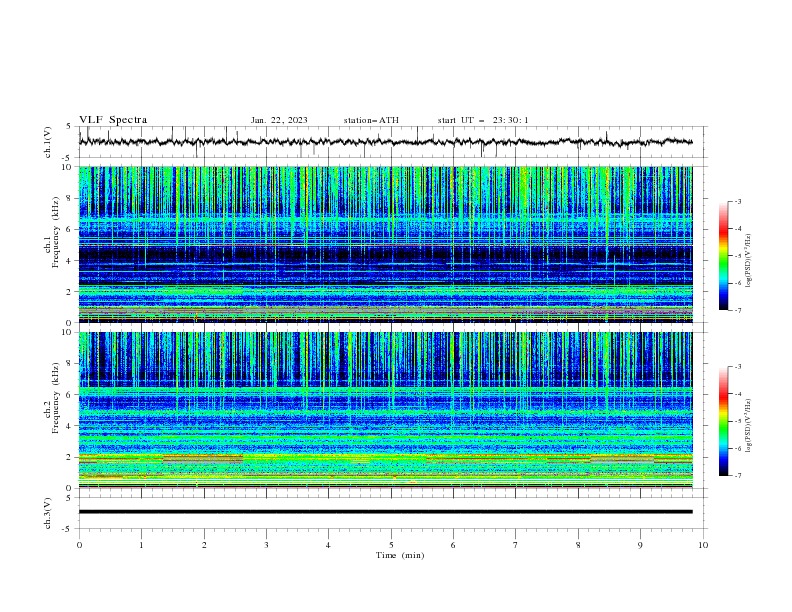
Task: Click the 'Time (min)' axis label
Action: pos(400,555)
